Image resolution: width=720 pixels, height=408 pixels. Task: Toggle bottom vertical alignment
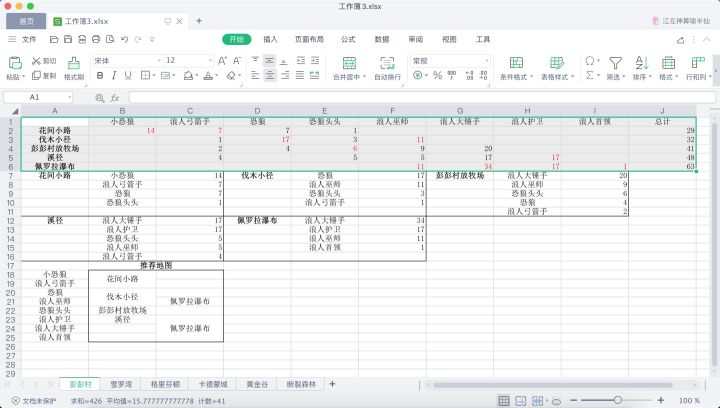pos(284,61)
